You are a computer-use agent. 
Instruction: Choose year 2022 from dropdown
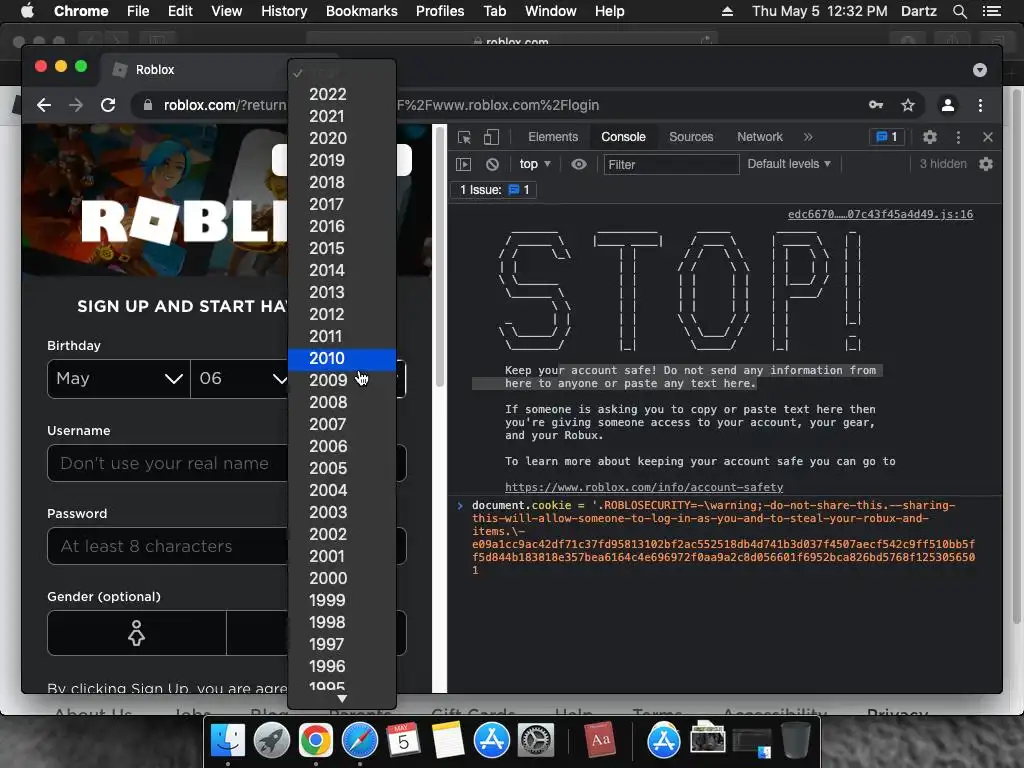[342, 94]
